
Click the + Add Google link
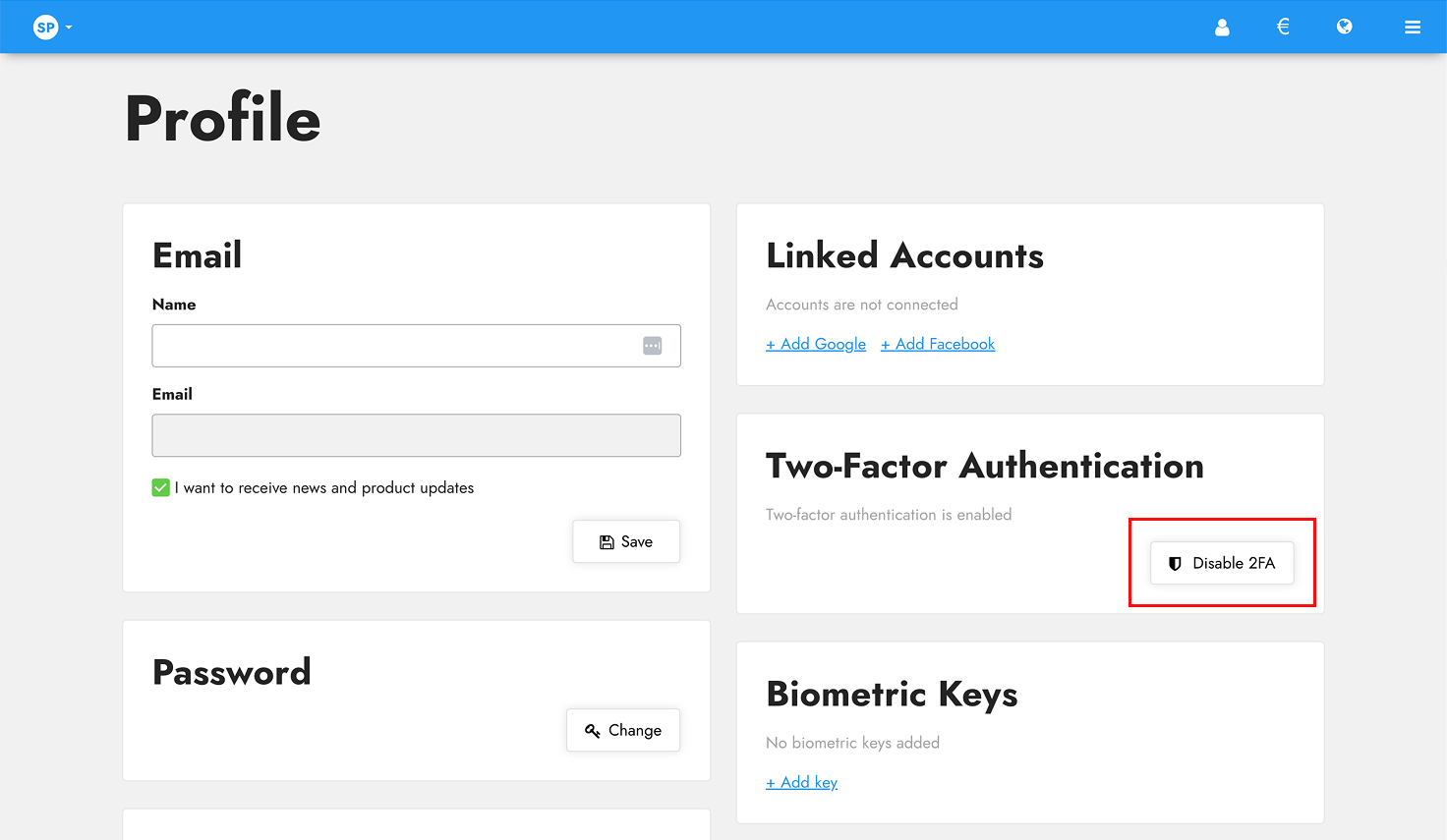pos(816,344)
